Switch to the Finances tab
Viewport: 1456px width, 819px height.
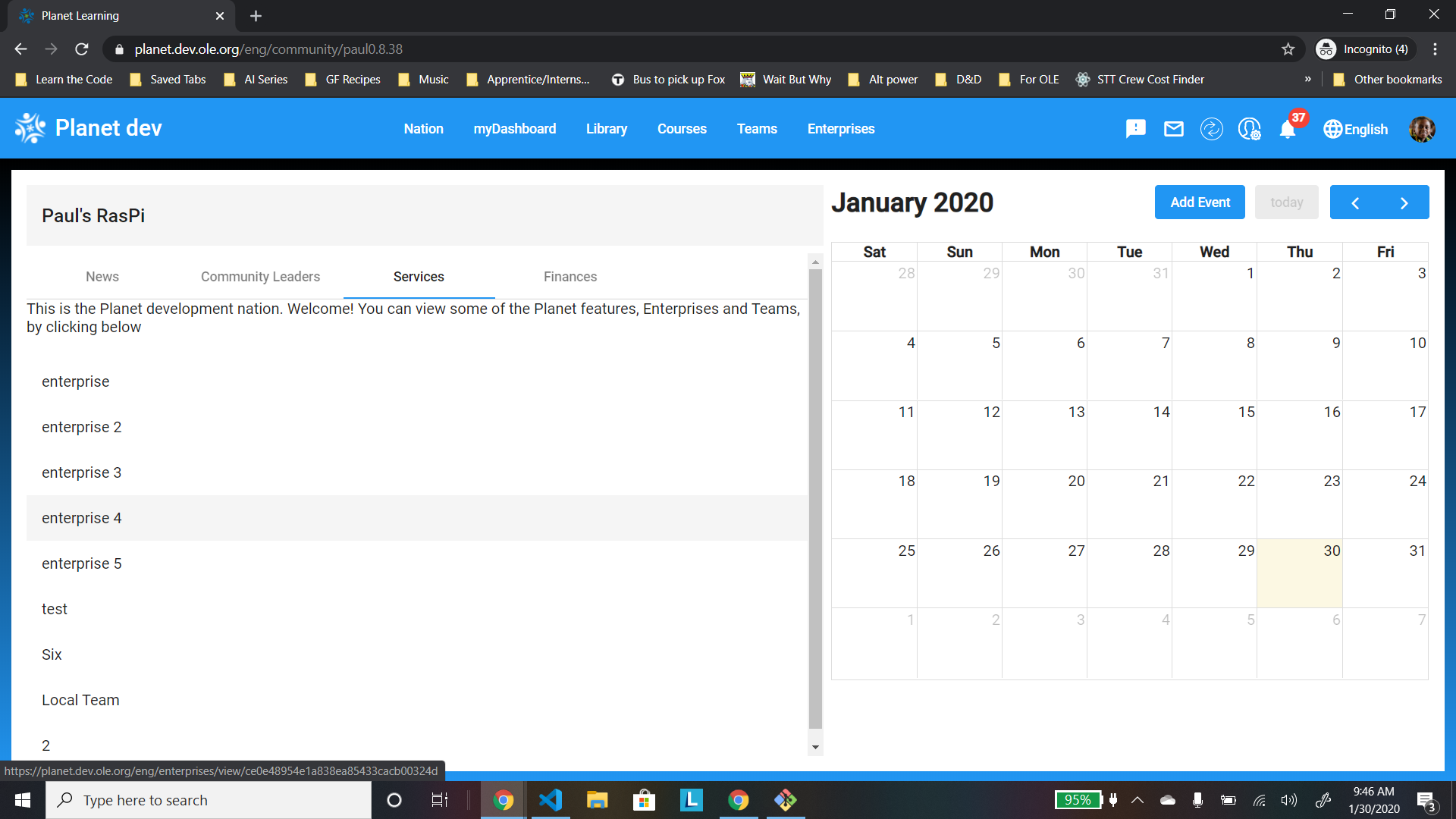pos(570,277)
